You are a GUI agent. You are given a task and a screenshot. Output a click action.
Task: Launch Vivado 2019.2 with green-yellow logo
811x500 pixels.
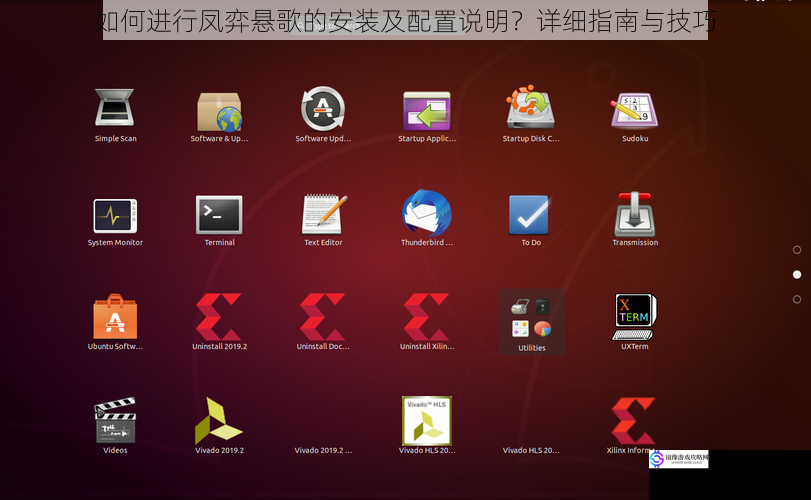218,421
